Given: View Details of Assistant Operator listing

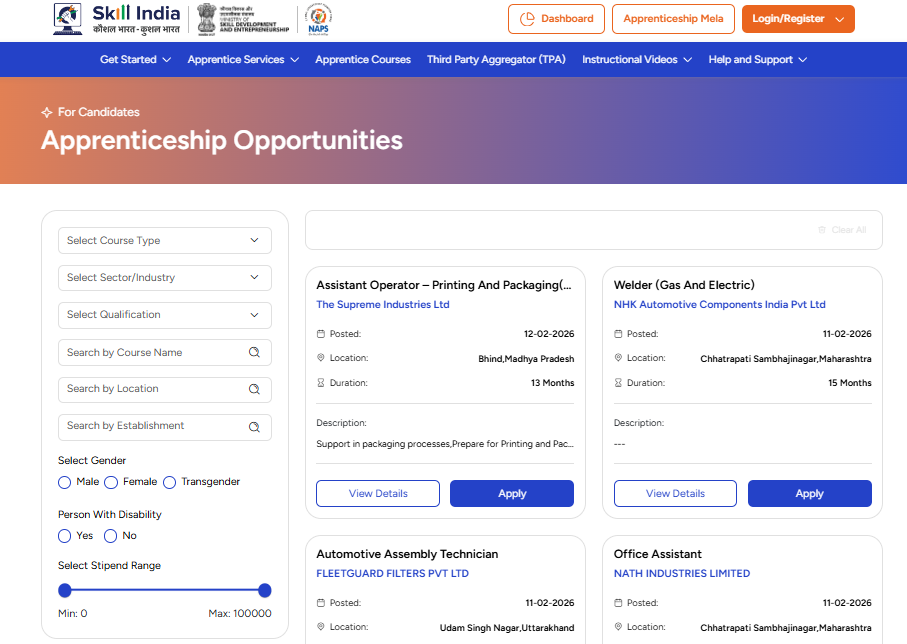Looking at the screenshot, I should 378,493.
